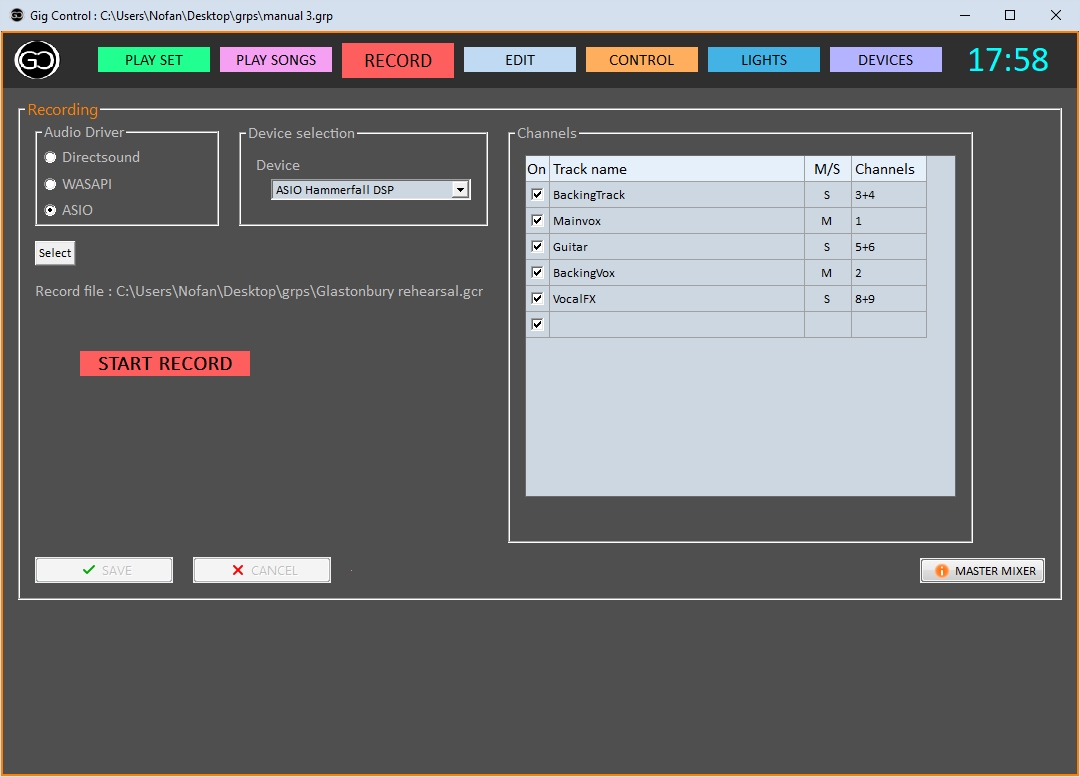
Task: Open the LIGHTS section
Action: [763, 59]
